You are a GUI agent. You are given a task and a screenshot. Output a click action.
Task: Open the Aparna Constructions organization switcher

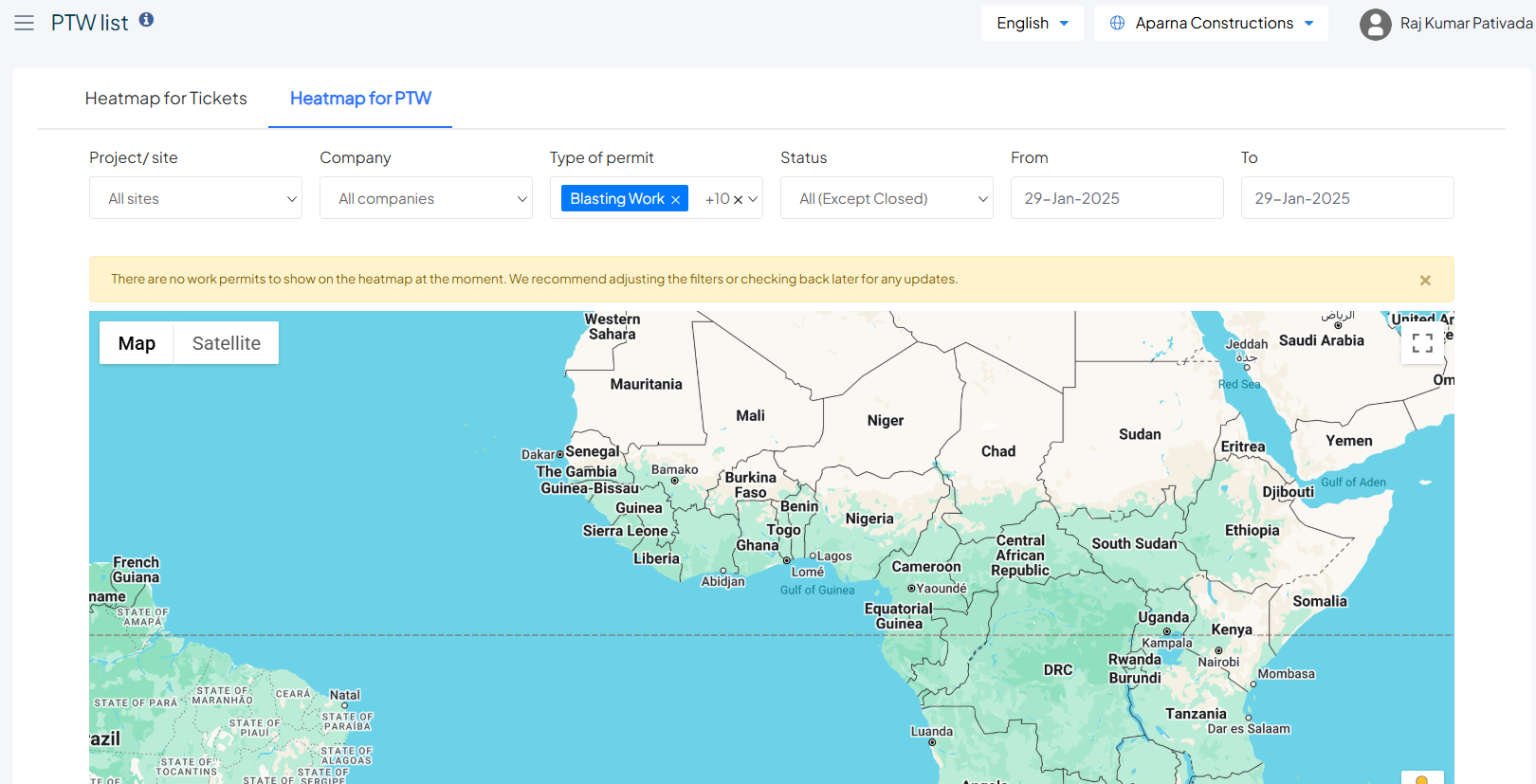click(1214, 23)
